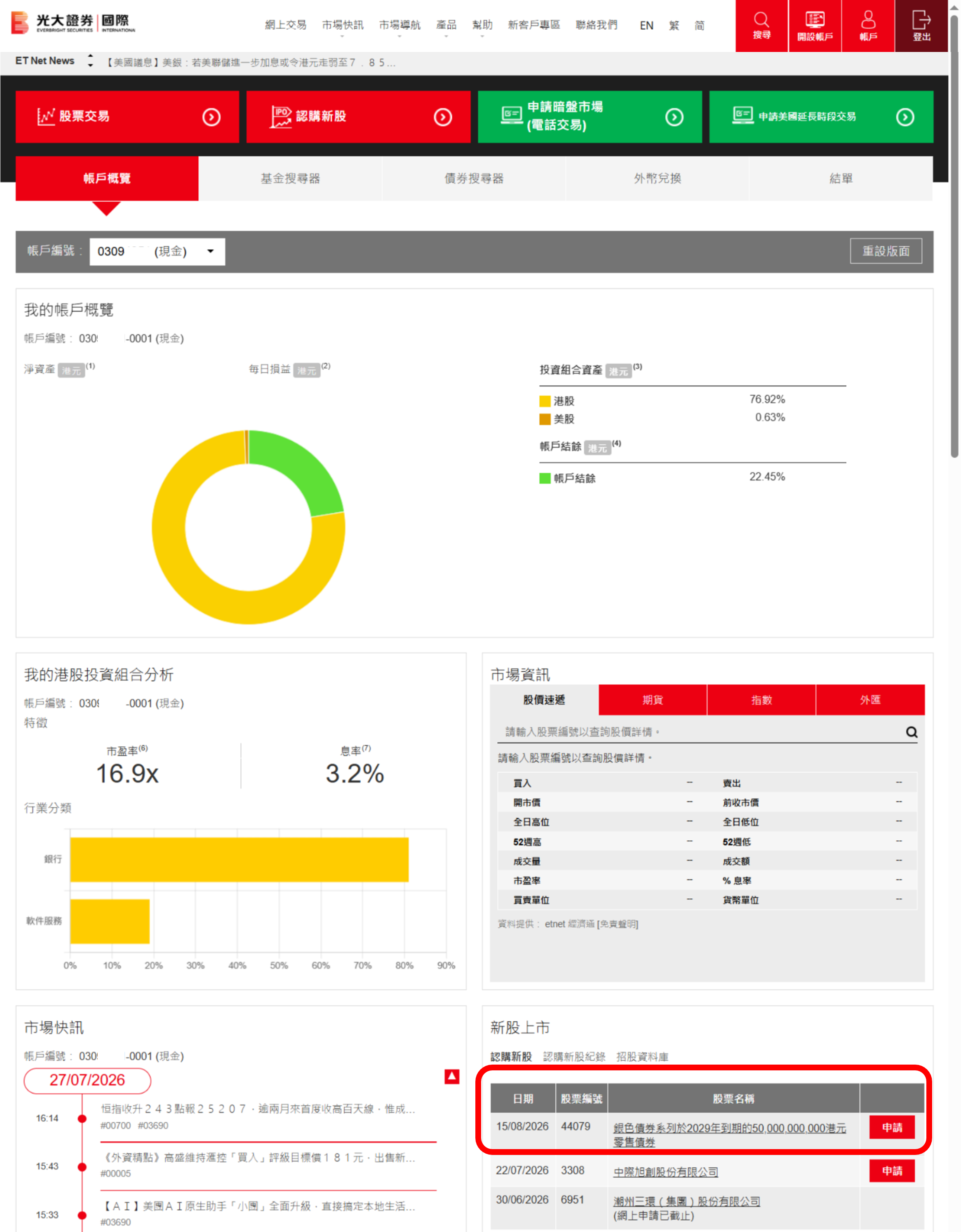Click 申請 button for 中際旭創 3308

click(892, 1171)
